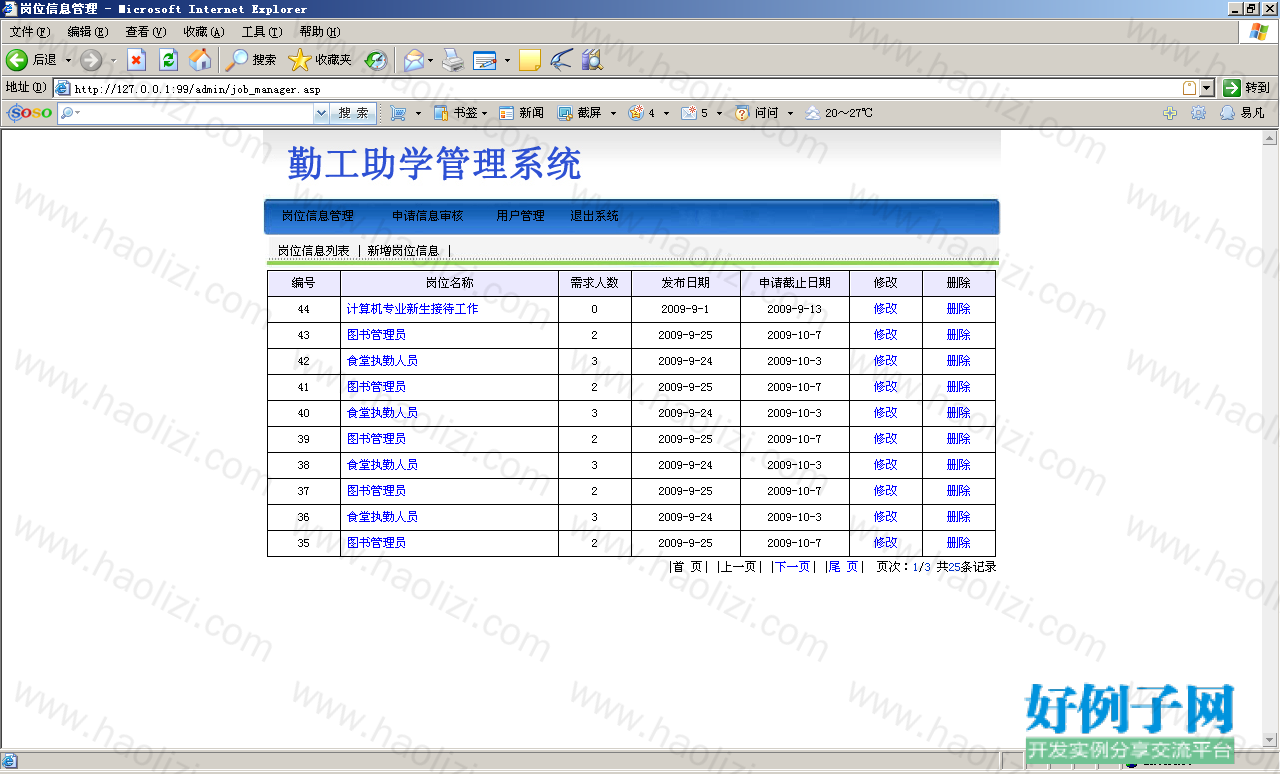
Task: Open the History clock icon
Action: coord(375,60)
